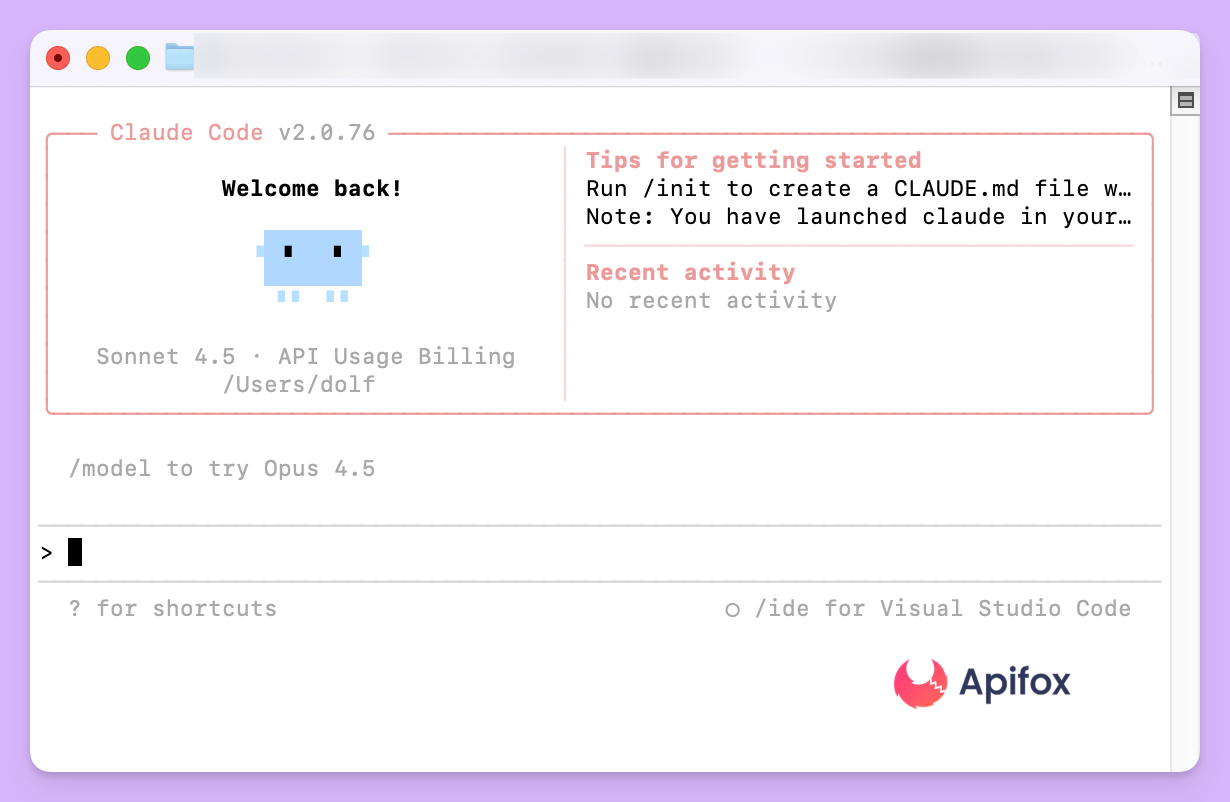Screen dimensions: 1230x802
Task: Select the "Tips for getting started" heading
Action: (753, 160)
